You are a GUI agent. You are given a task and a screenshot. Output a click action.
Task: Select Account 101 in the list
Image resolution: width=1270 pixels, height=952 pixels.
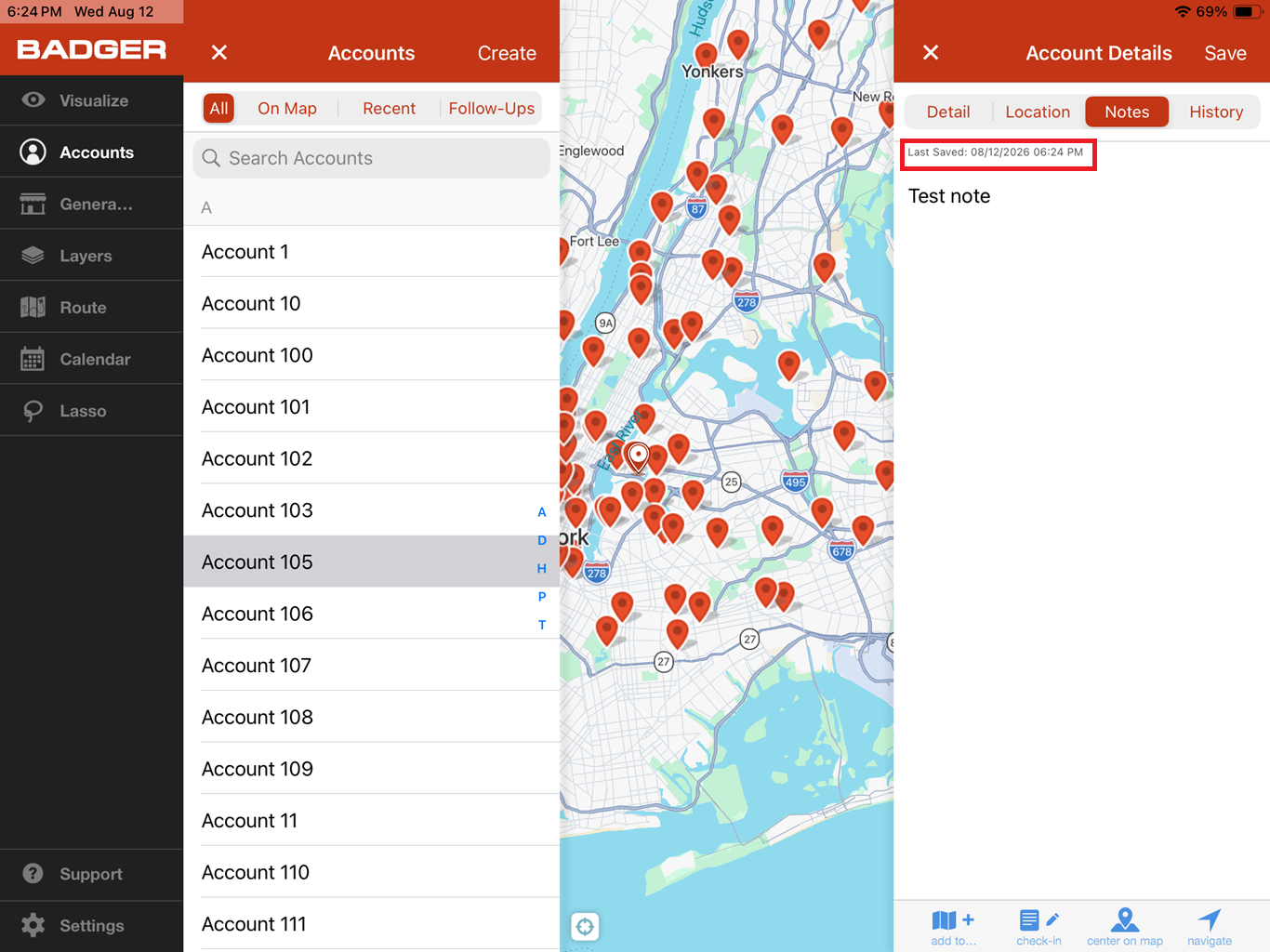371,407
